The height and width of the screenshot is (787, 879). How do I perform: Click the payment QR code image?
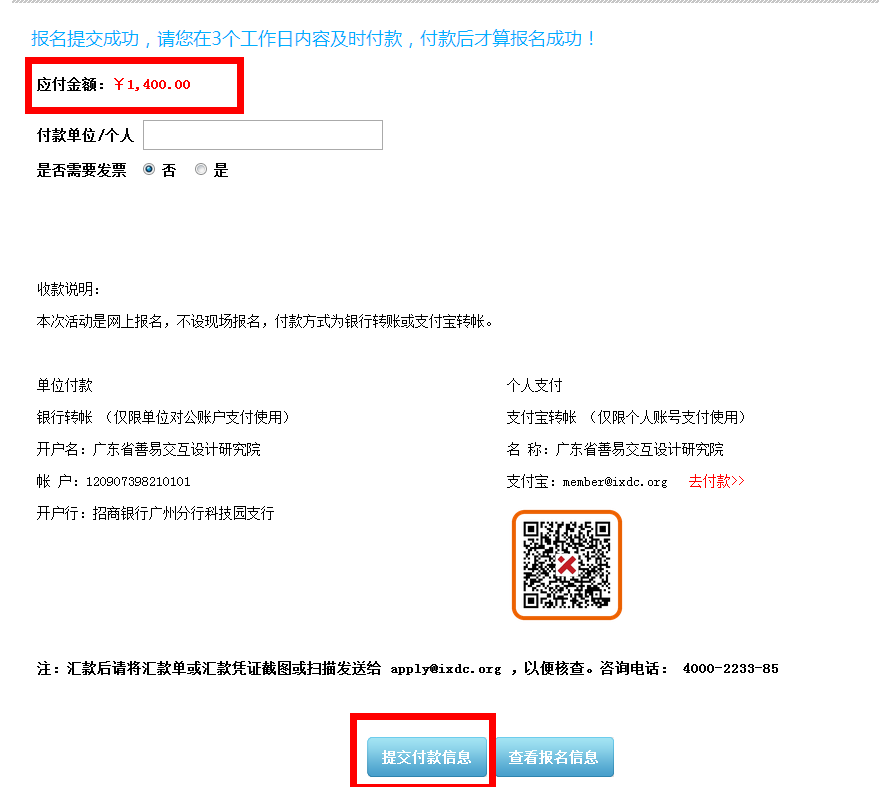click(566, 565)
